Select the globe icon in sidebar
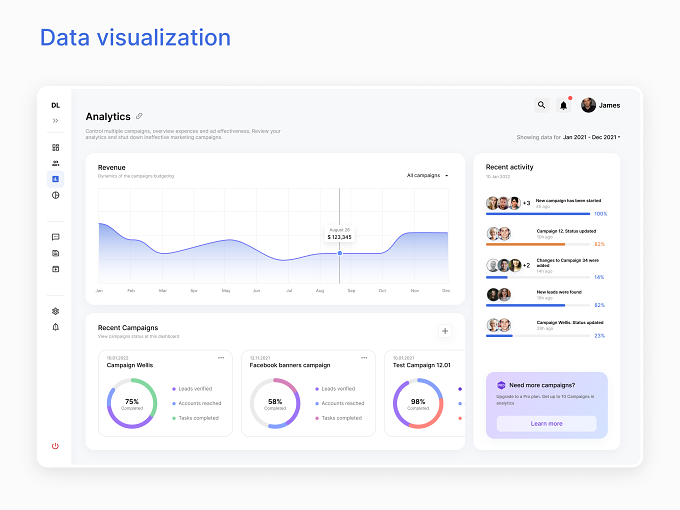Image resolution: width=680 pixels, height=510 pixels. [x=56, y=195]
